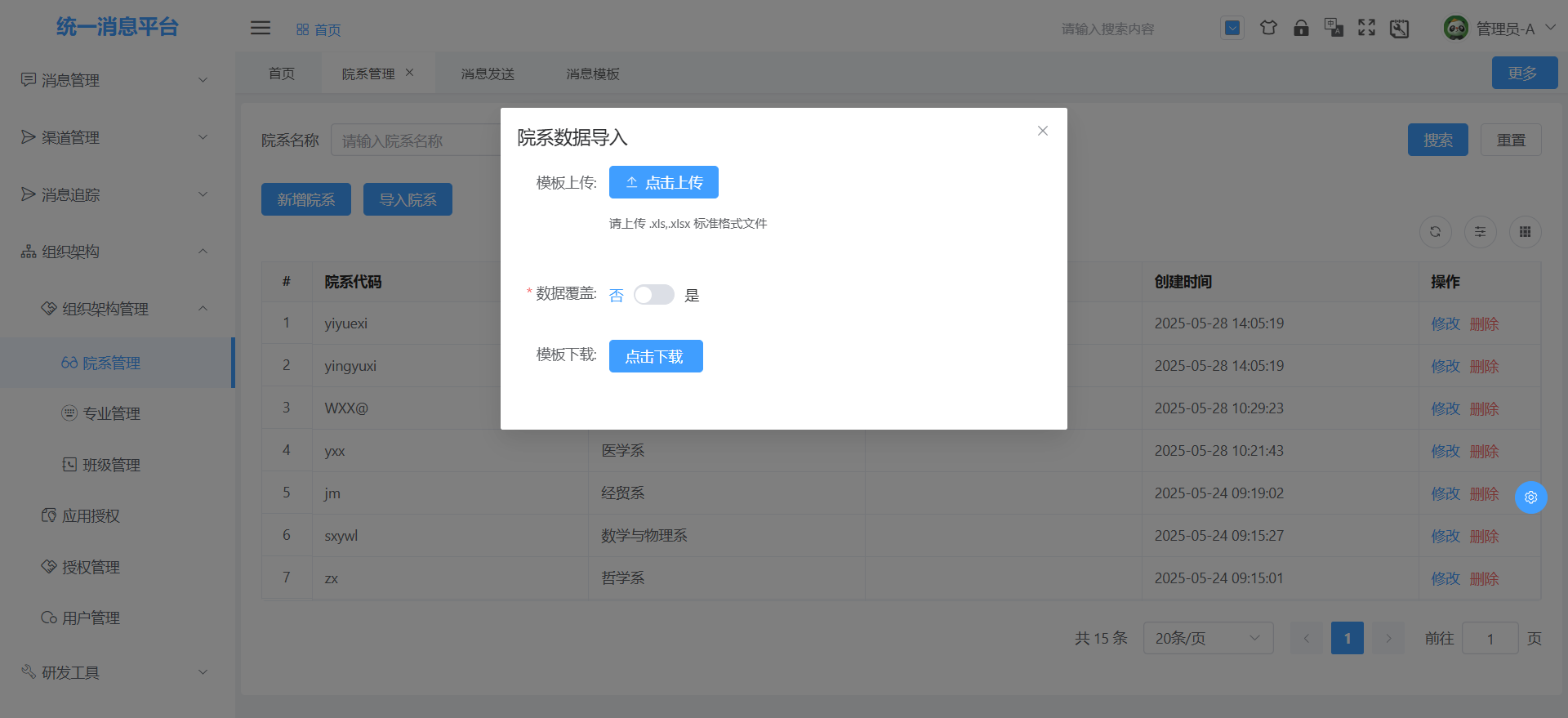1568x718 pixels.
Task: Switch to the 首页 tab
Action: [282, 74]
